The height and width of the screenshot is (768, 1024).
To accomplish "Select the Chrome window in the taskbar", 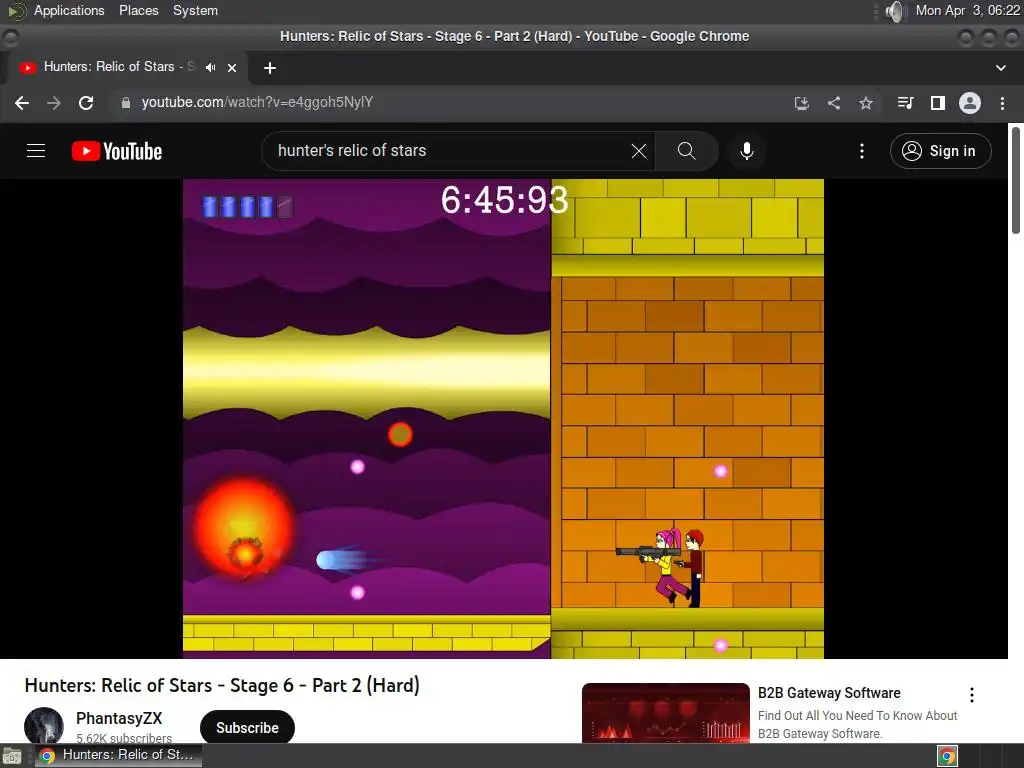I will (118, 756).
